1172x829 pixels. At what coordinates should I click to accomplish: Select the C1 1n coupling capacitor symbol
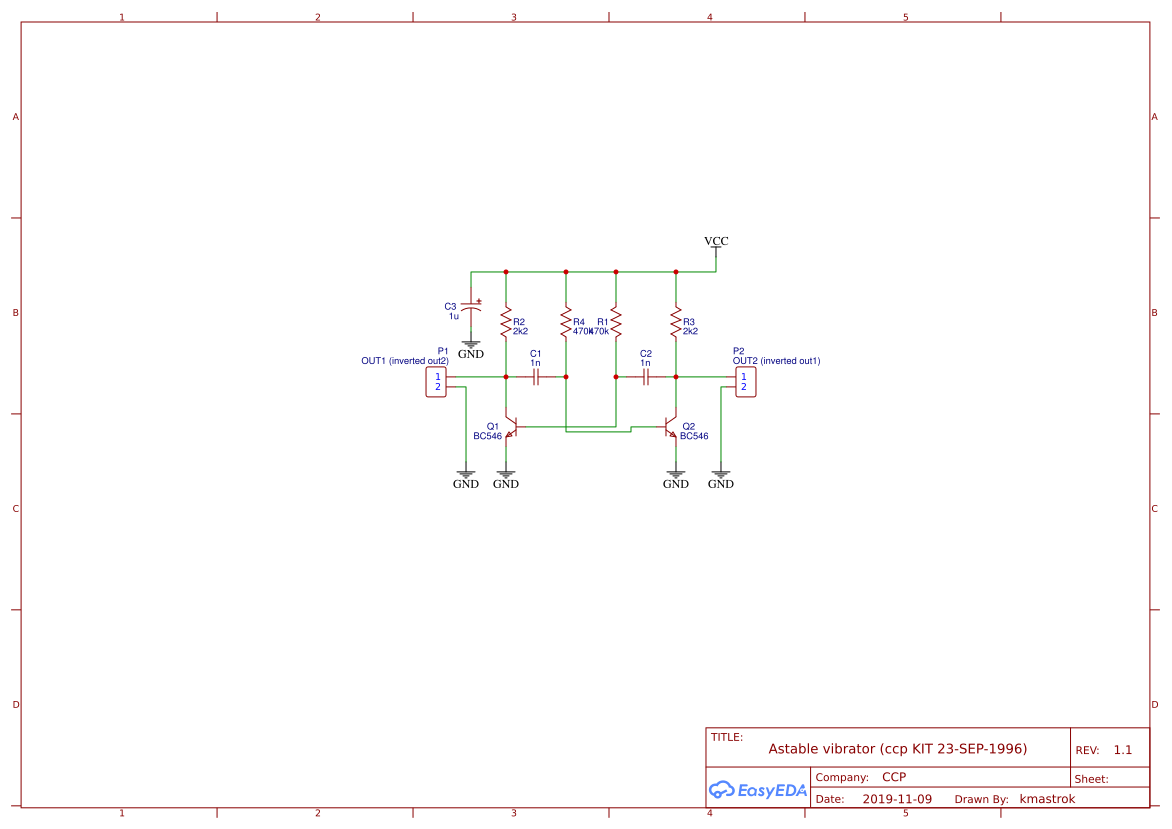535,376
